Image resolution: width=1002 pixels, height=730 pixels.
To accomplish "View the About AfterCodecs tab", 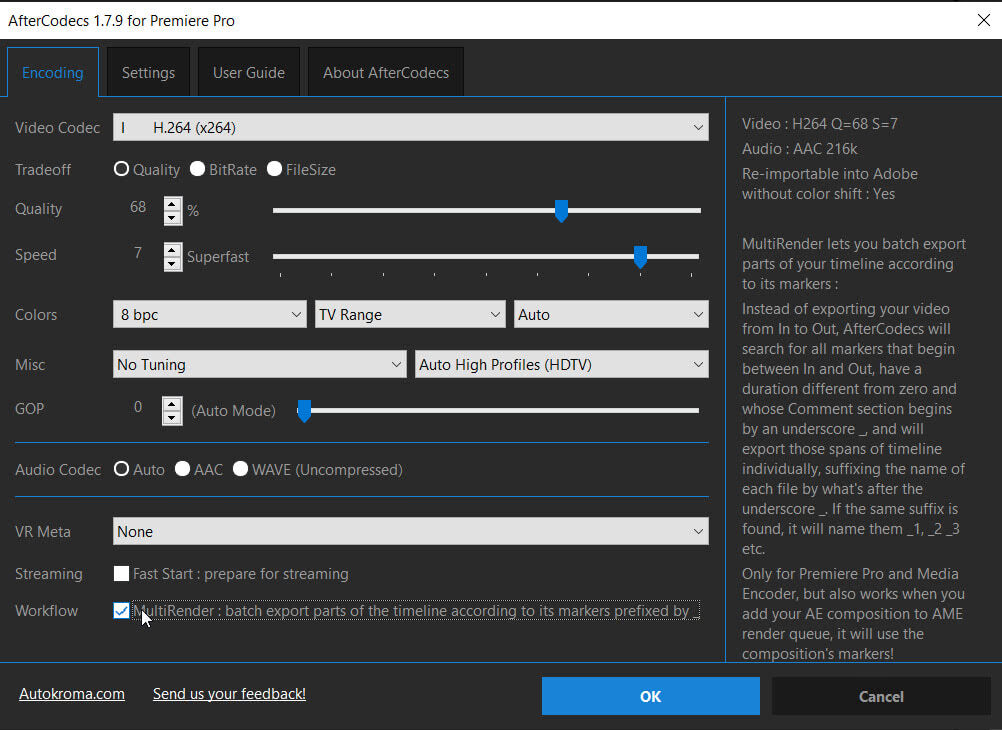I will click(385, 71).
